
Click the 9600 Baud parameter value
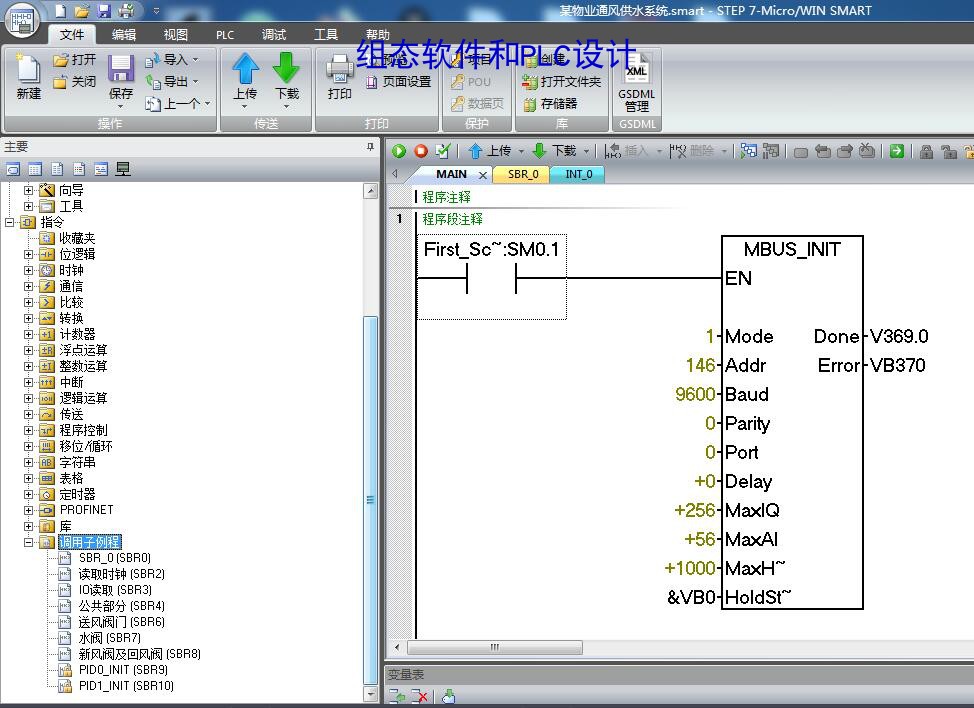coord(695,394)
